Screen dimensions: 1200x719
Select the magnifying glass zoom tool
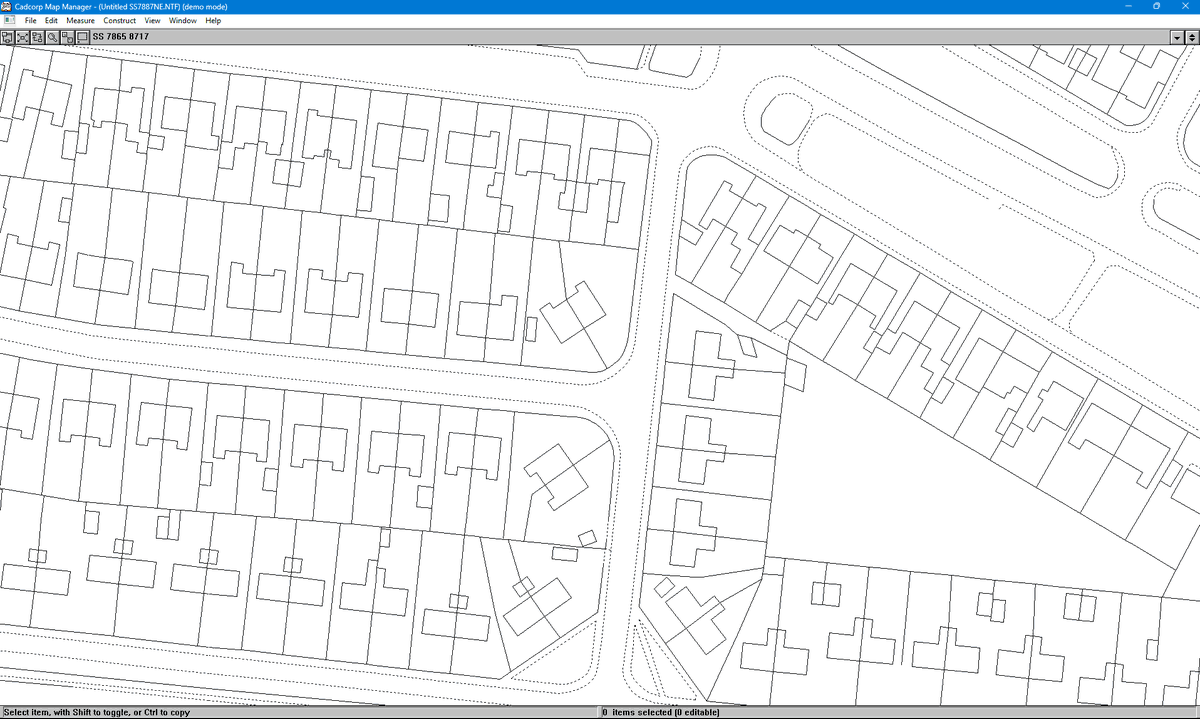pos(52,37)
